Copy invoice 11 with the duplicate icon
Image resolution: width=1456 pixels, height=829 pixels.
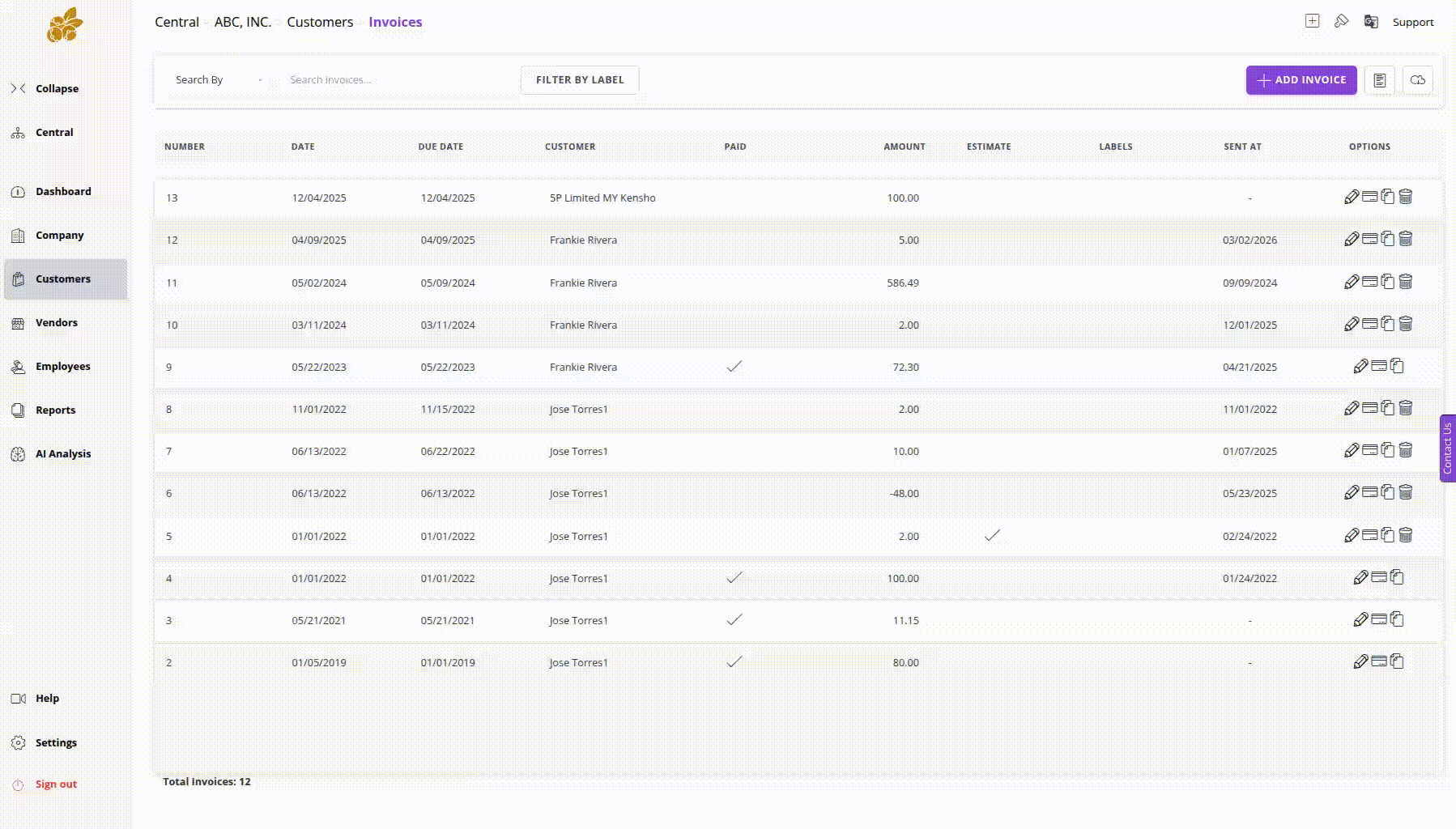point(1388,281)
